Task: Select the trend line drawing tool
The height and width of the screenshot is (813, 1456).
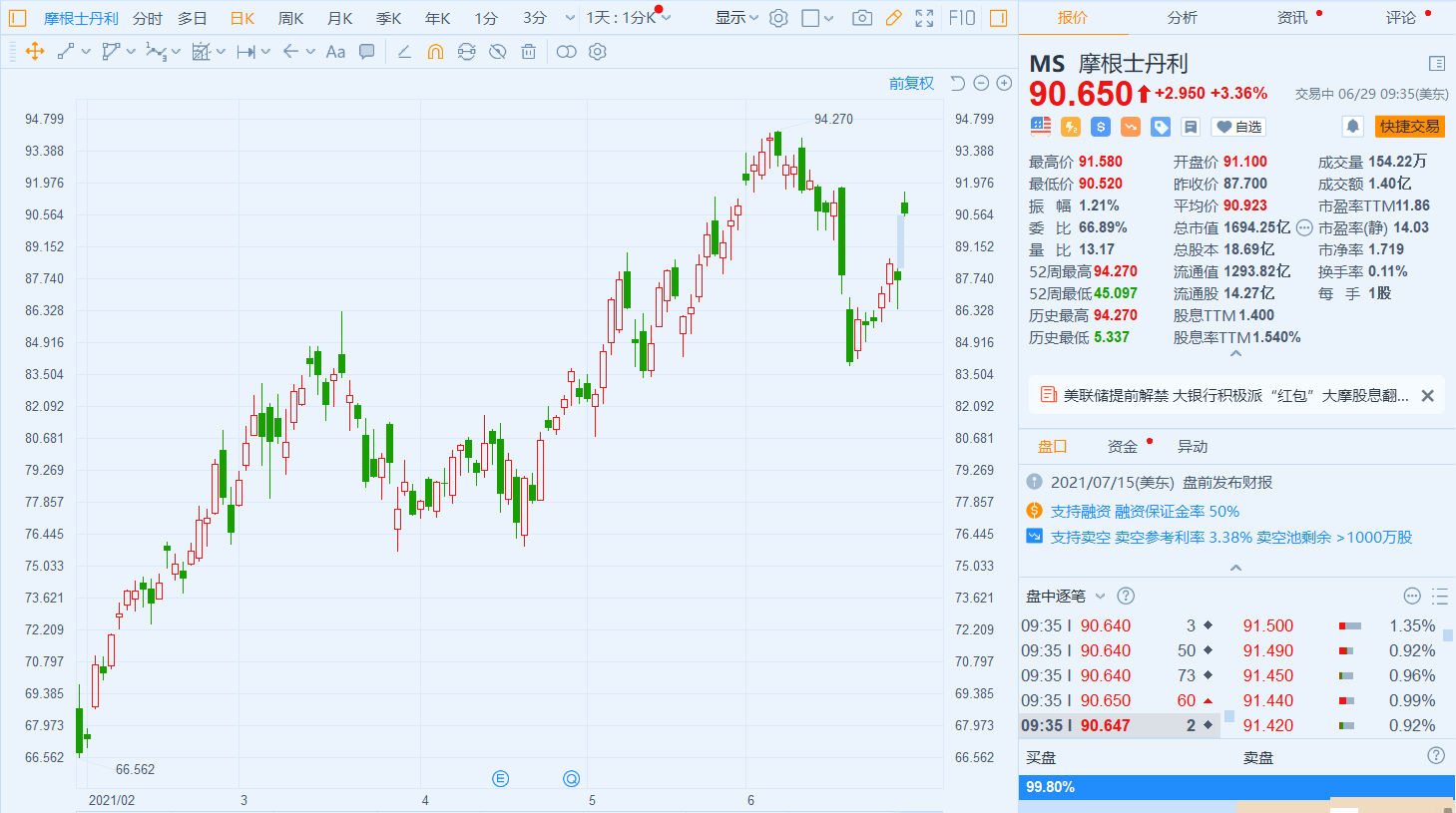Action: (66, 52)
